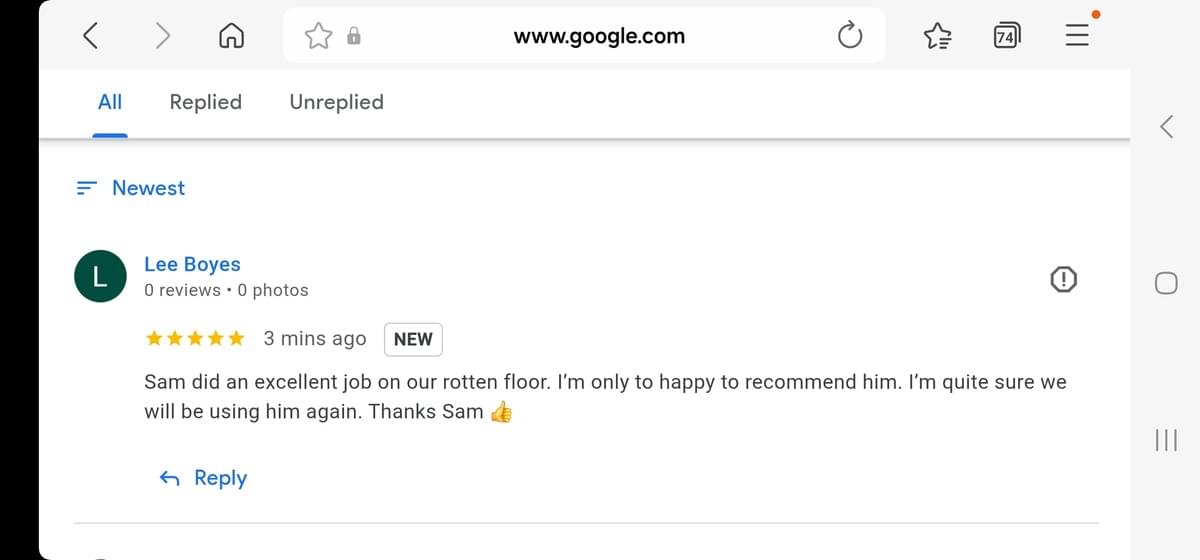
Task: Click the www.google.com address bar
Action: [599, 37]
